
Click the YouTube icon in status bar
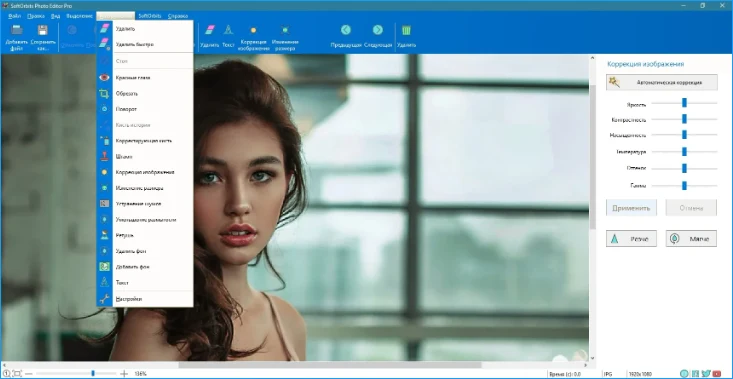(x=717, y=373)
